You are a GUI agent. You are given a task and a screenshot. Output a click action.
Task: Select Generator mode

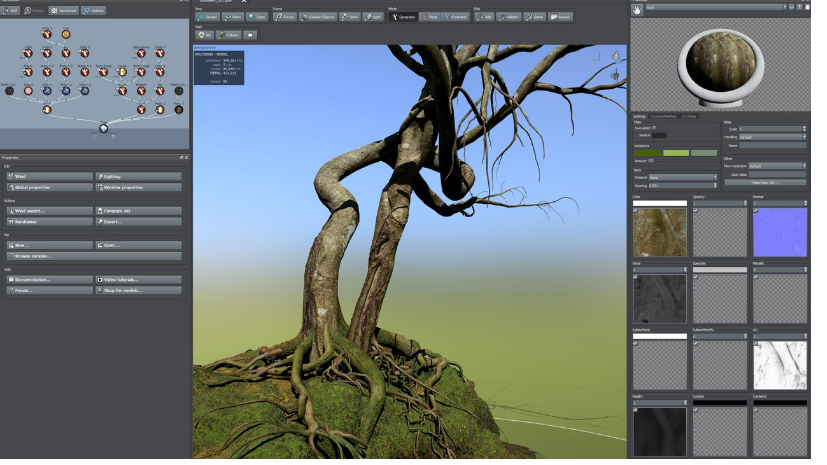(403, 17)
